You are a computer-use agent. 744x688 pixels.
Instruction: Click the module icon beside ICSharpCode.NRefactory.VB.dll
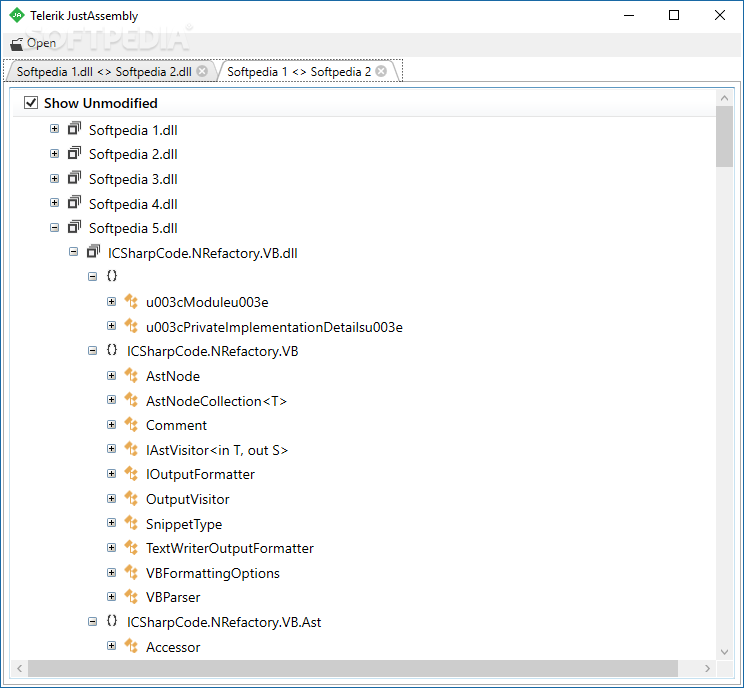click(x=93, y=252)
